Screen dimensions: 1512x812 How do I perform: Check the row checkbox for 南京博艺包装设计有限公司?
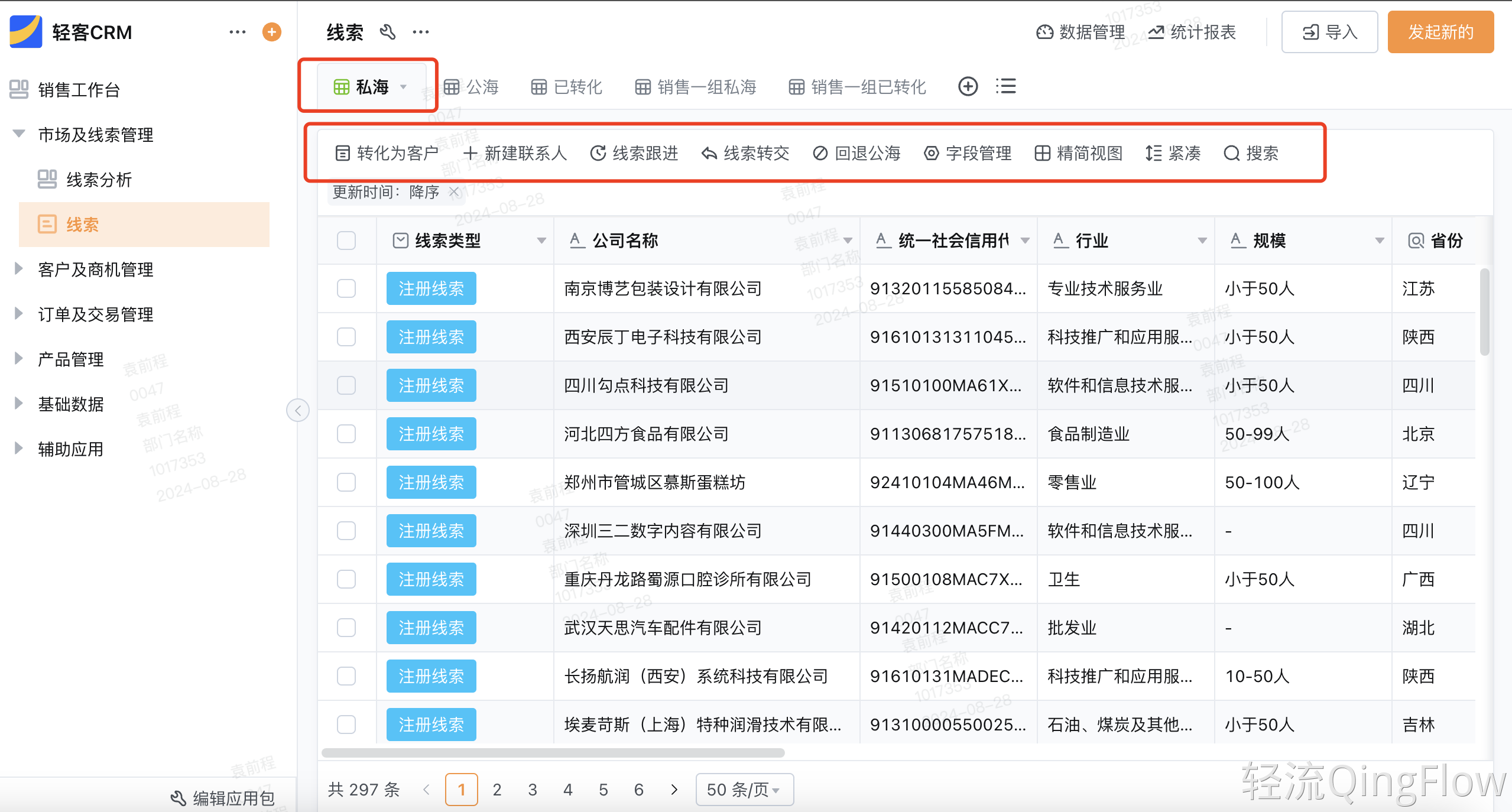(346, 288)
